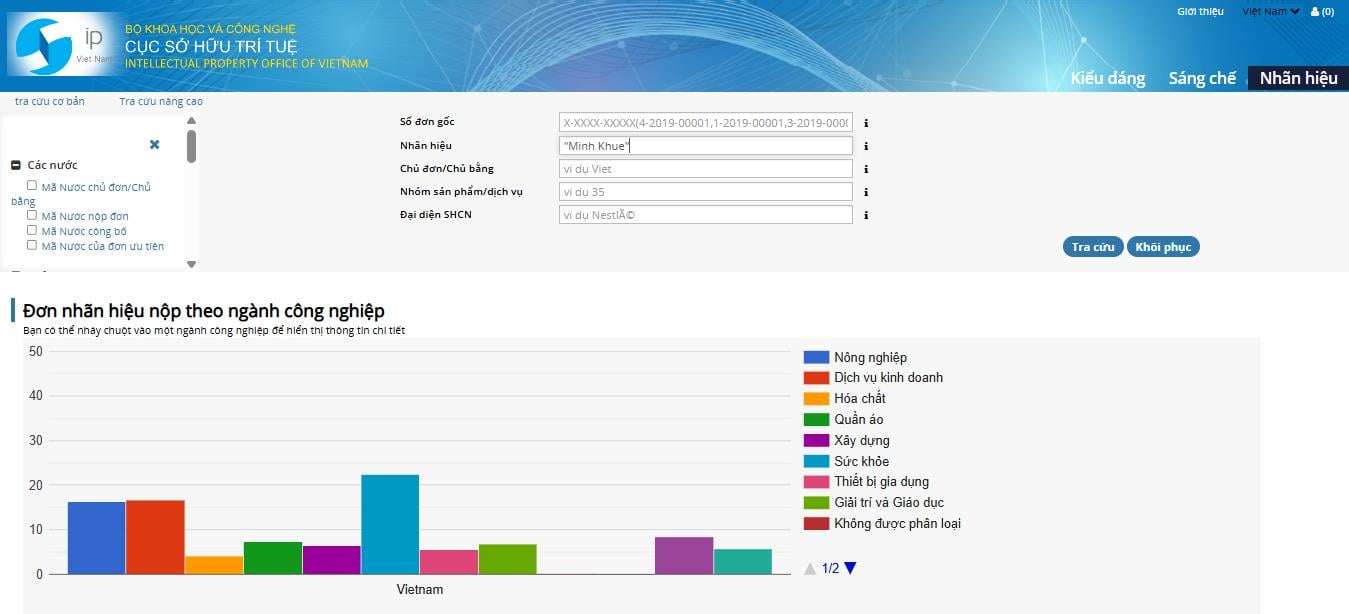Open the Tra cứu nâng cao tab
Screen dimensions: 1349x614
pyautogui.click(x=161, y=101)
